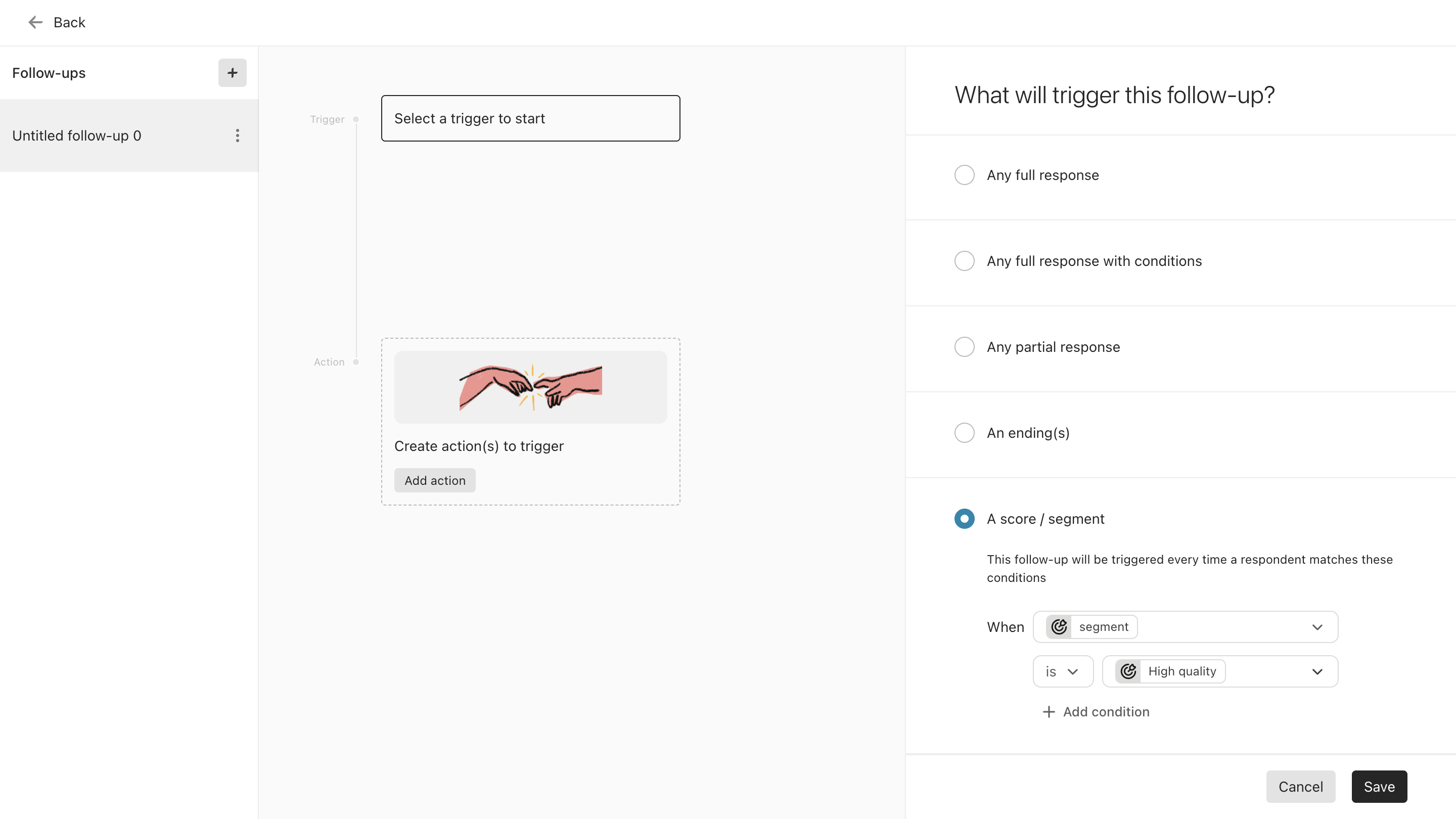This screenshot has width=1456, height=819.
Task: Click the High quality segment icon
Action: coord(1128,671)
